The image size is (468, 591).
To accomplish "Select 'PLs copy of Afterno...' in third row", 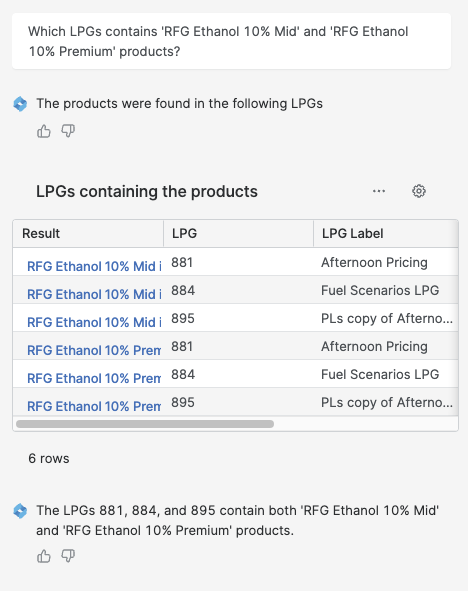I will [387, 318].
